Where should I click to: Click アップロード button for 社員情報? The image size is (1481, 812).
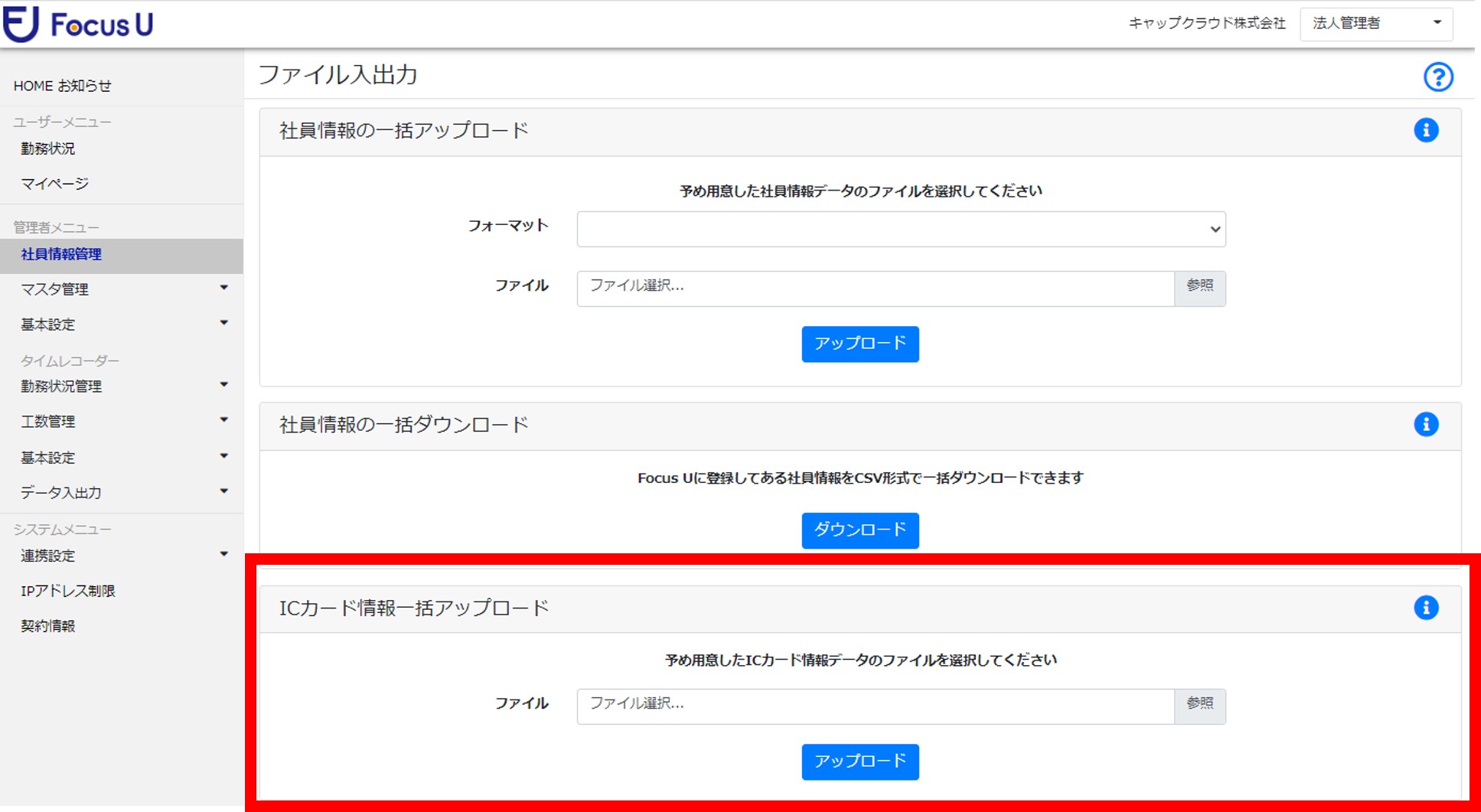[x=860, y=344]
